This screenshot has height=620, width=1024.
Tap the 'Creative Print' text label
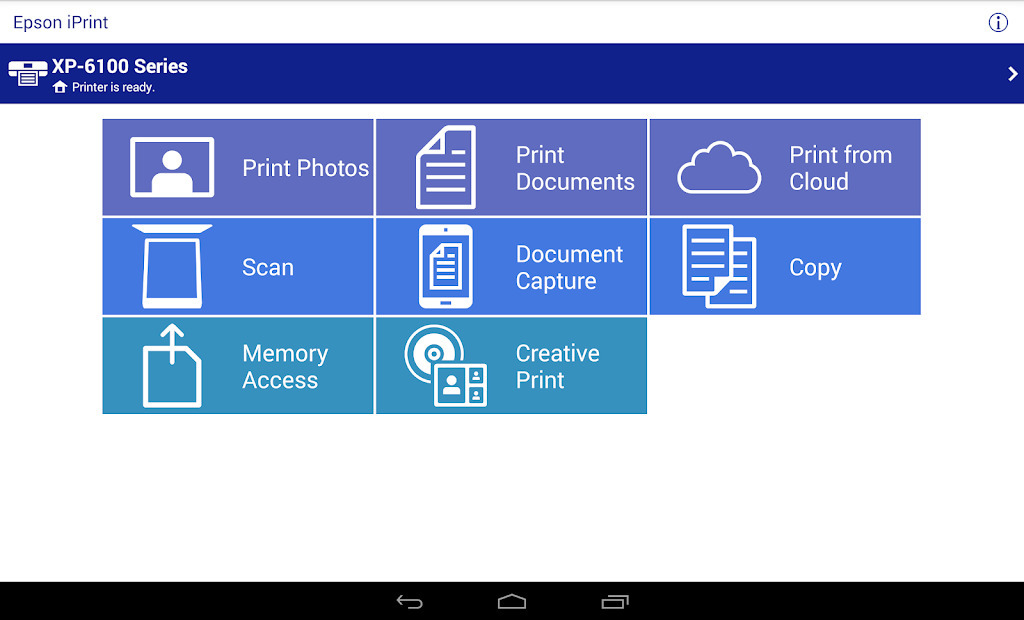coord(557,366)
